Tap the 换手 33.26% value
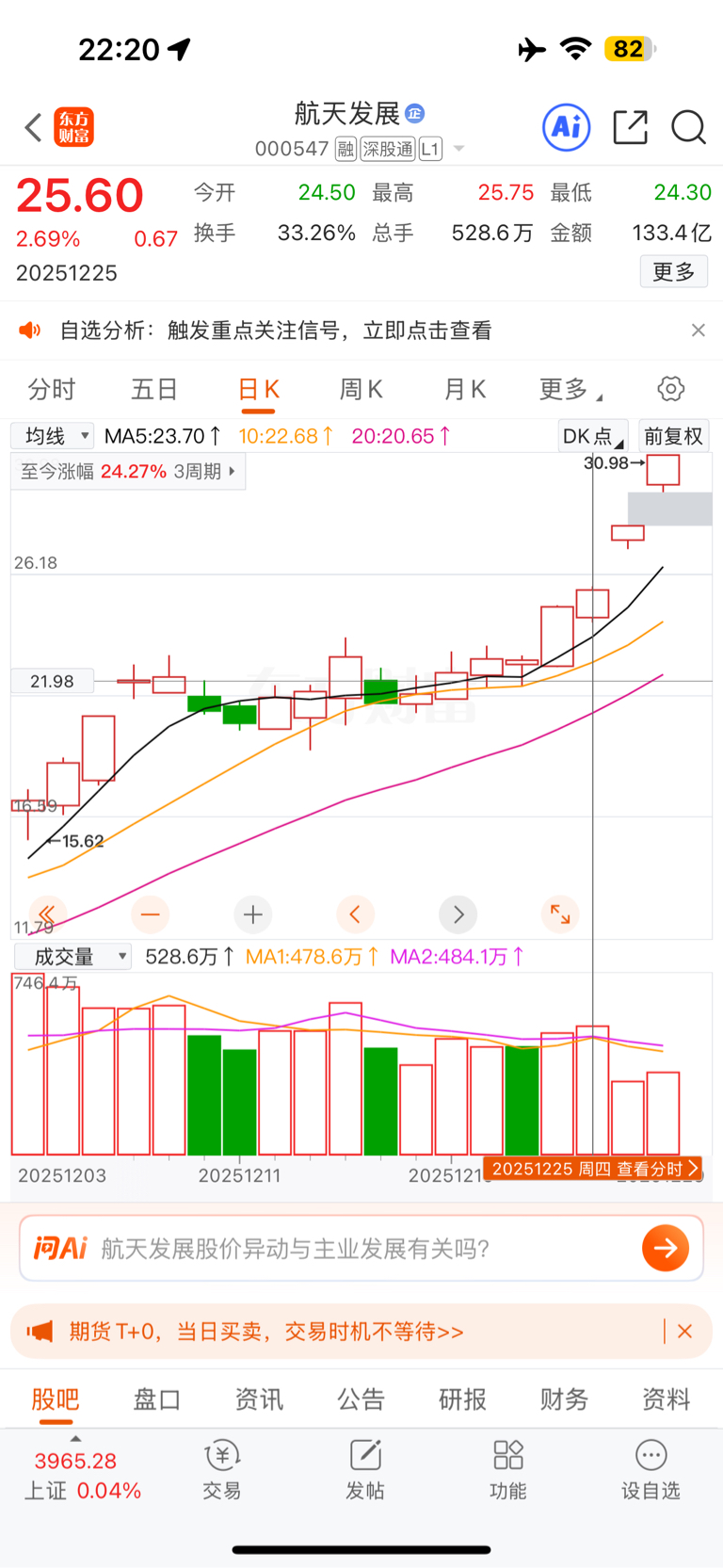Screen dimensions: 723x1568 point(316,233)
